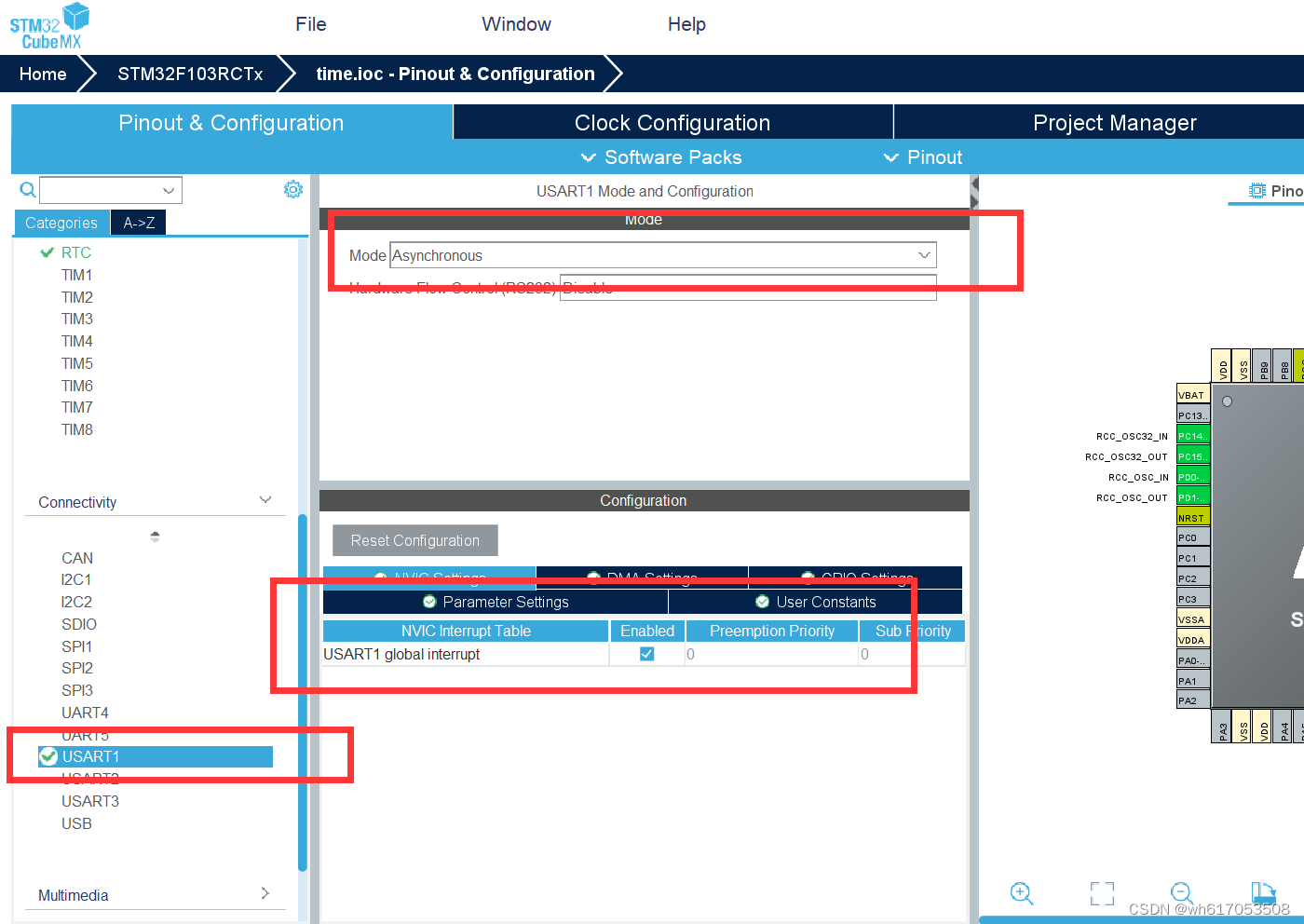Click the STM32F103RCTx breadcrumb
Viewport: 1304px width, 924px height.
pyautogui.click(x=190, y=74)
